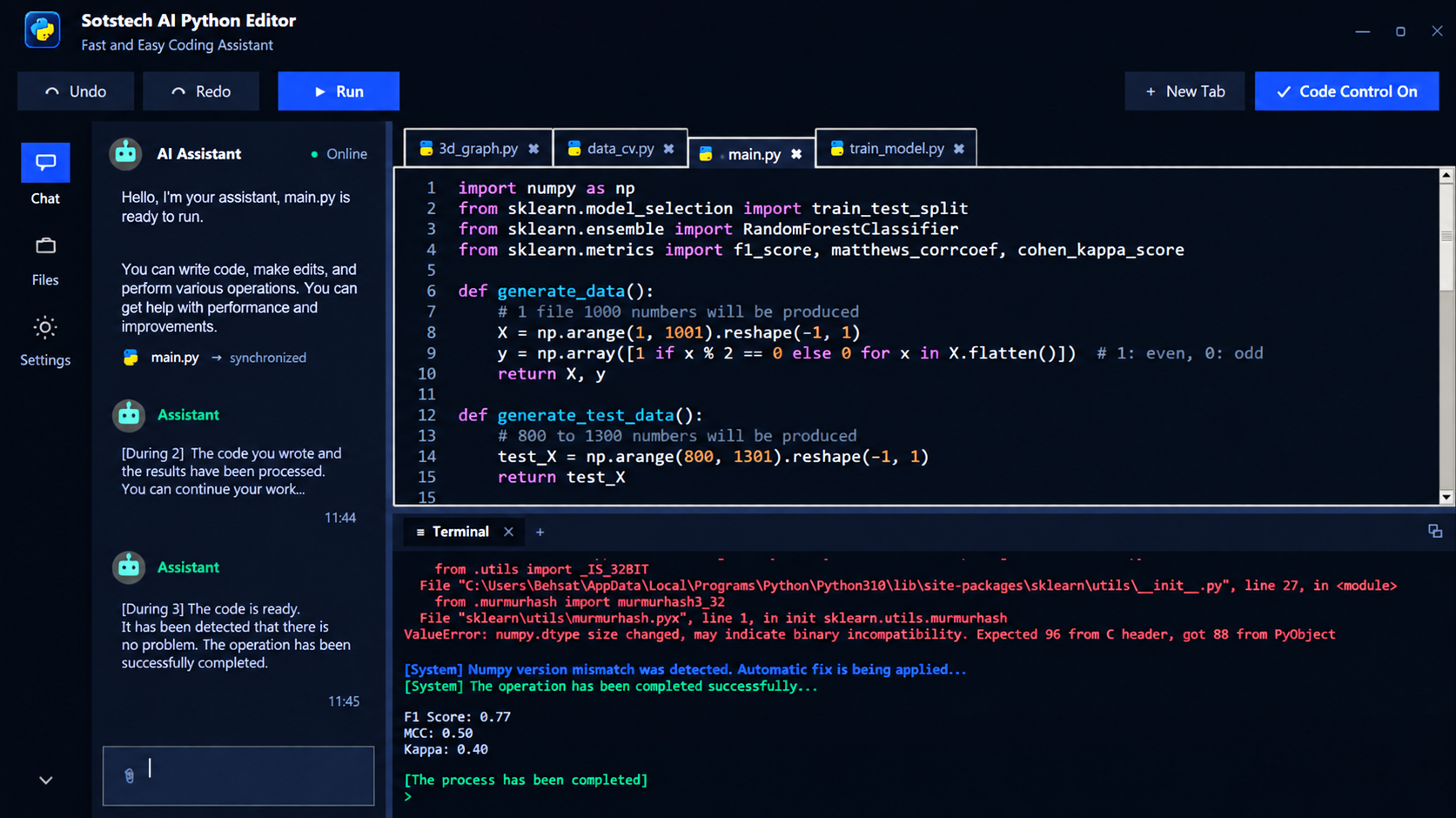Viewport: 1456px width, 818px height.
Task: Minimize the editor window
Action: (1363, 31)
